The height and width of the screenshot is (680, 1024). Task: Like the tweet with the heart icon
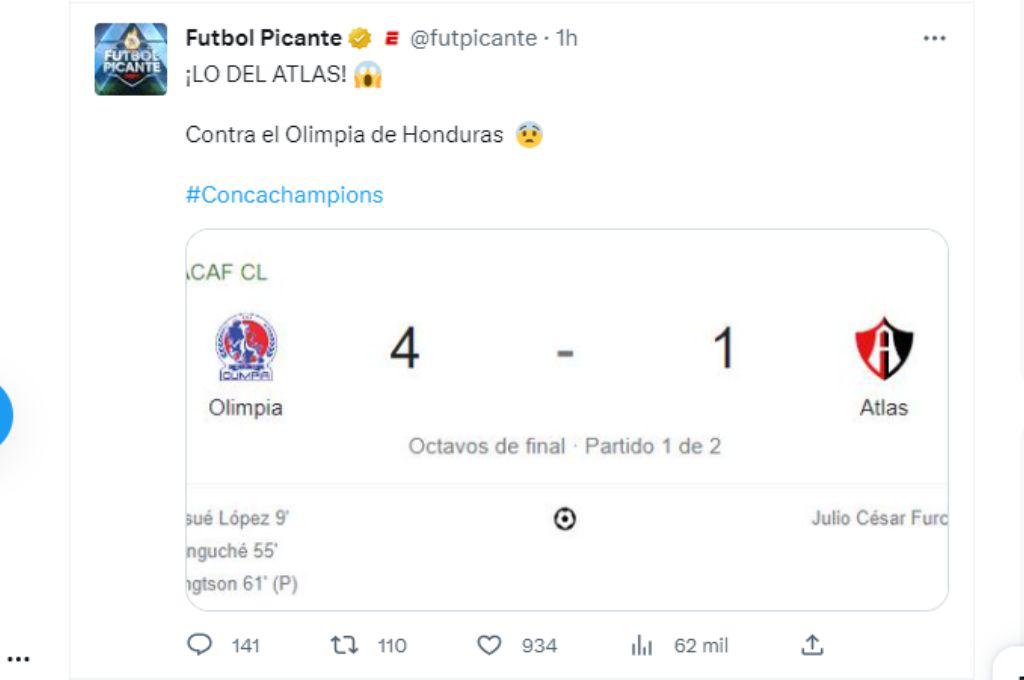point(489,645)
